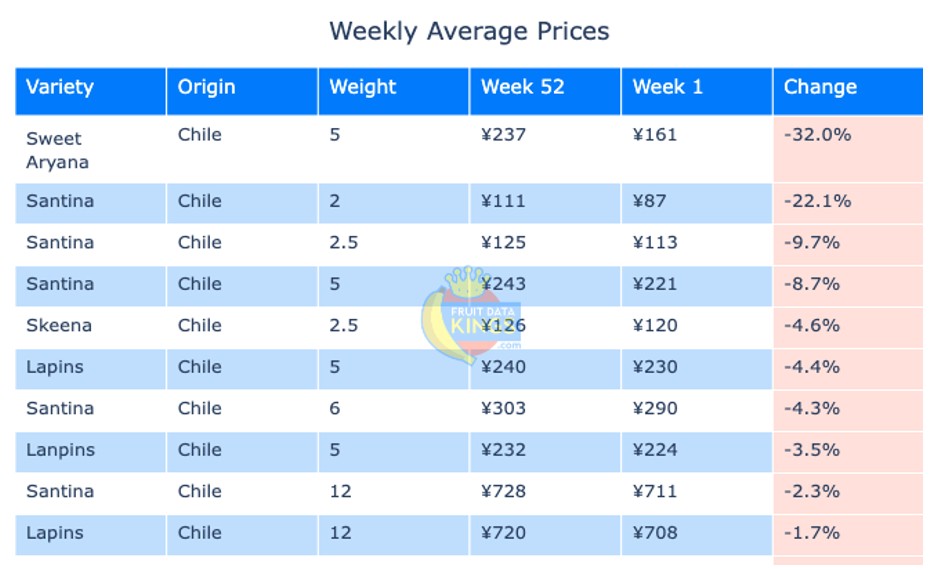Select the -1.7% change cell
The width and height of the screenshot is (941, 570).
click(x=811, y=532)
